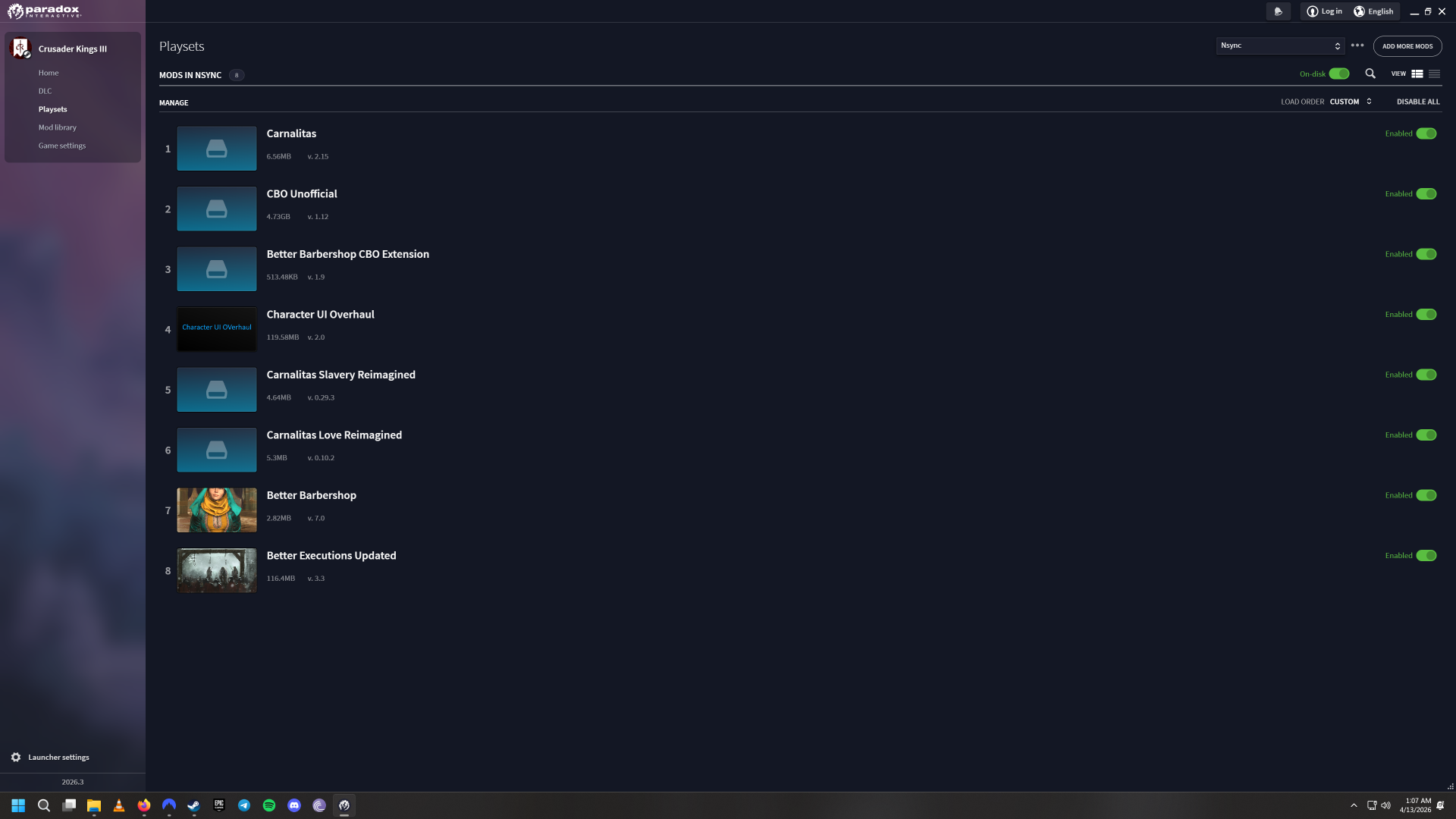The width and height of the screenshot is (1456, 819).
Task: Toggle the On-disk filter switch
Action: click(x=1339, y=74)
